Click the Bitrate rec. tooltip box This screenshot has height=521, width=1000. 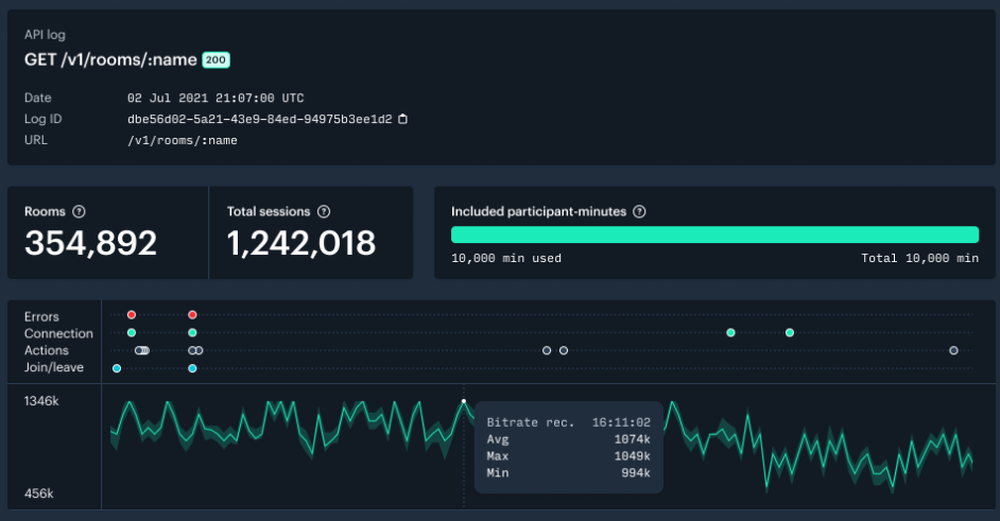pyautogui.click(x=568, y=447)
